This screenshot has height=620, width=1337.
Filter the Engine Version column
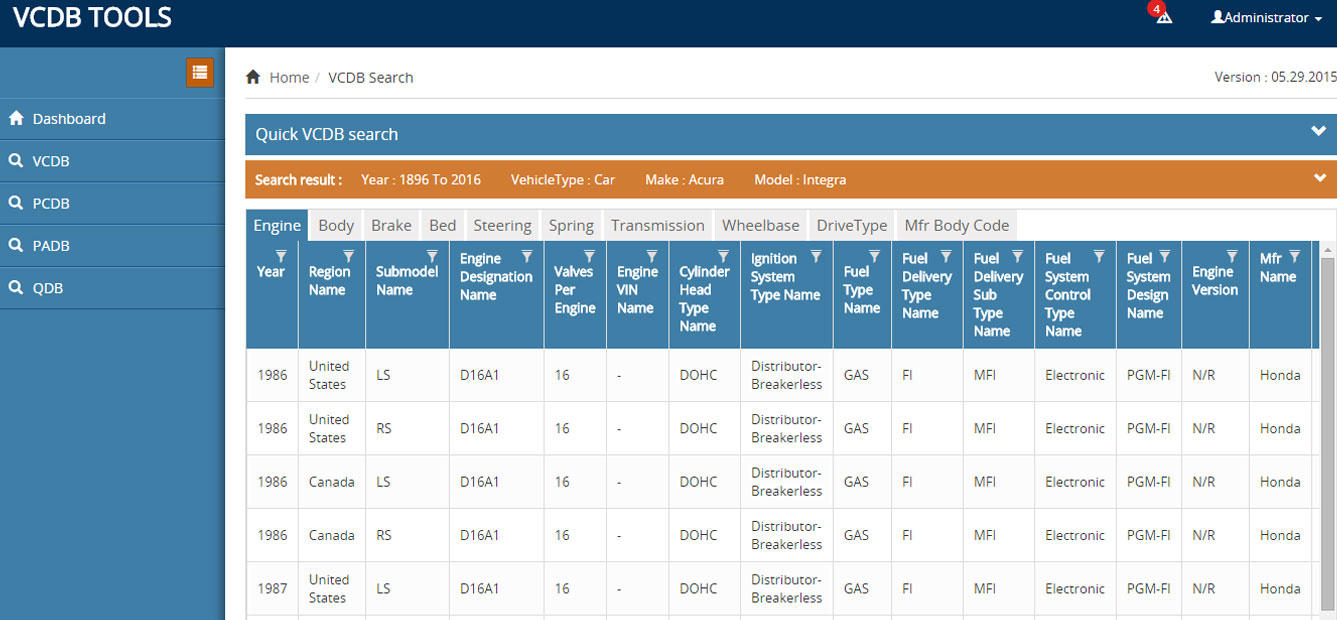coord(1232,256)
